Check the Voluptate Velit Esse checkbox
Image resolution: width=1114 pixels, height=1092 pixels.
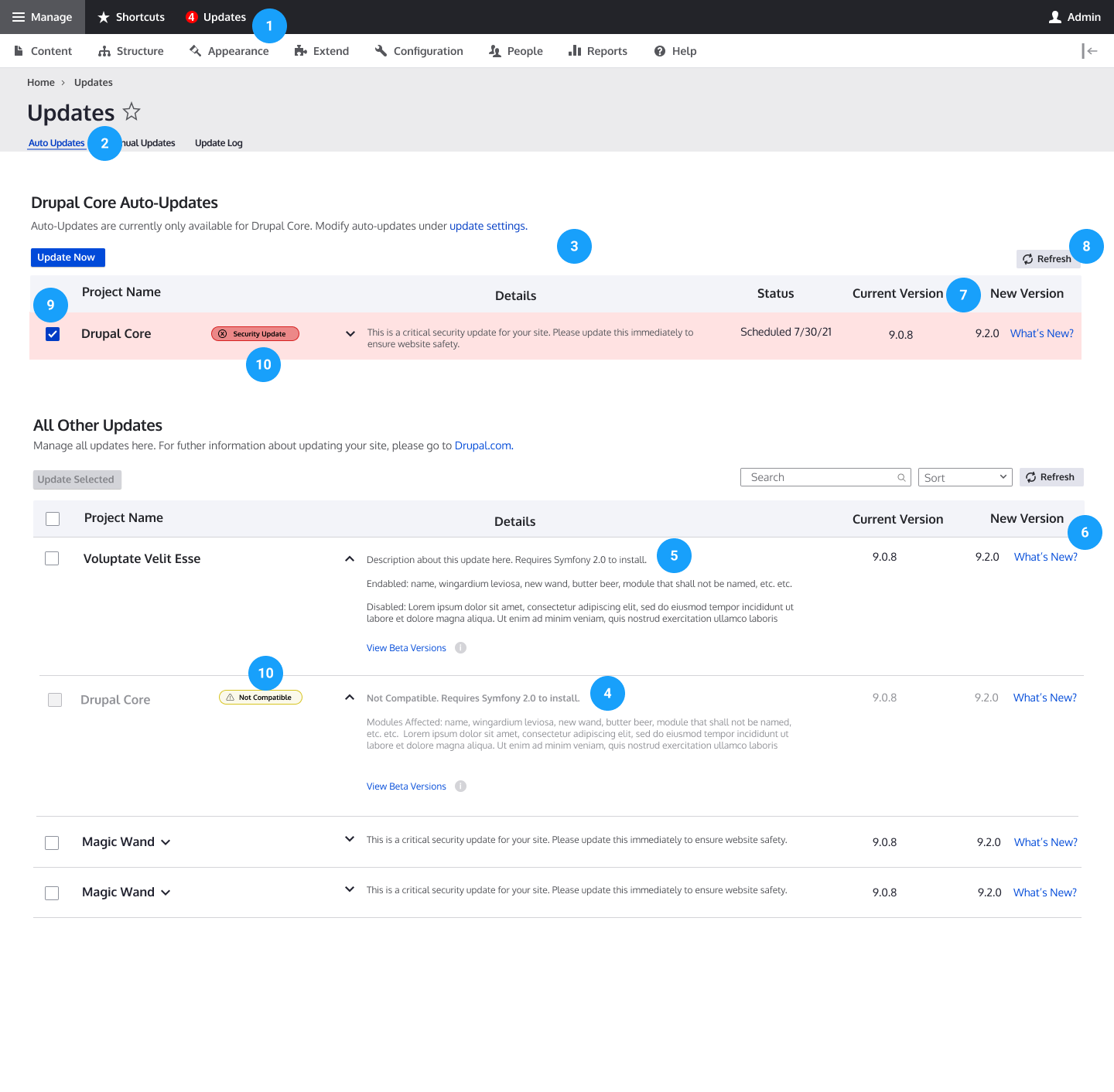(52, 558)
